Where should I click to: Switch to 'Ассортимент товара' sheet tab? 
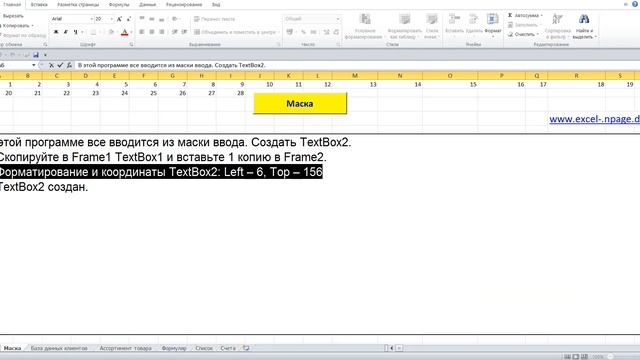[125, 348]
